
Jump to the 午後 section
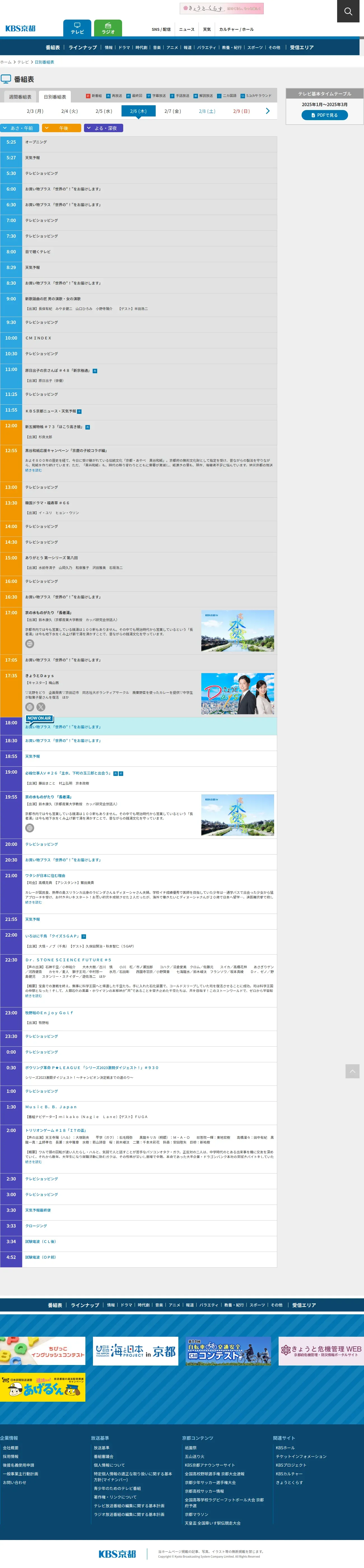click(62, 128)
